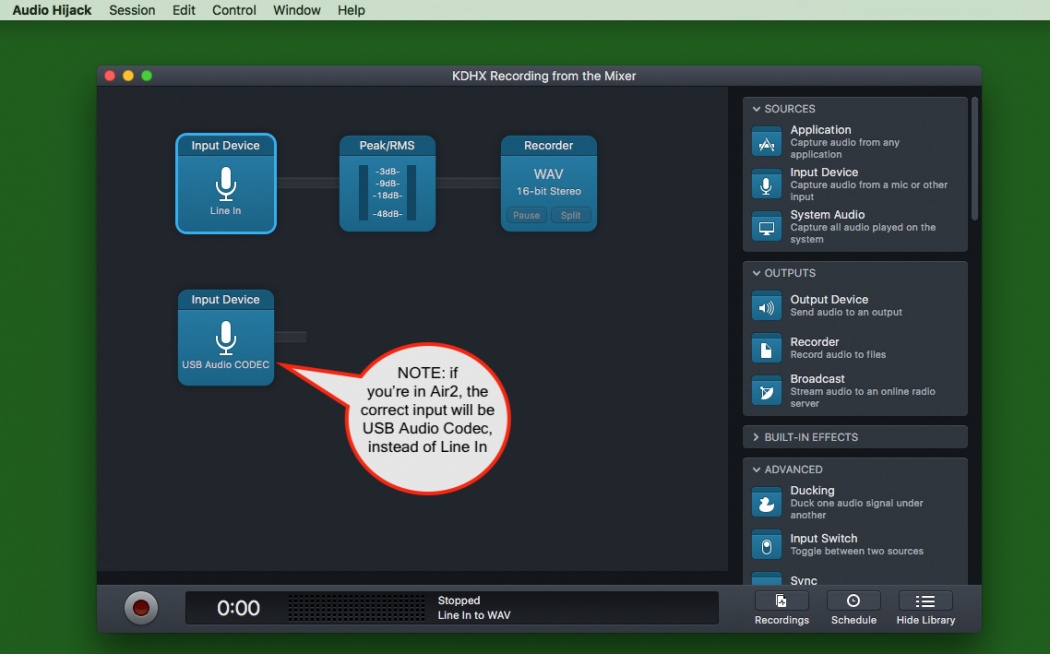Click the Input Device microphone icon in library
1050x654 pixels.
[x=767, y=185]
